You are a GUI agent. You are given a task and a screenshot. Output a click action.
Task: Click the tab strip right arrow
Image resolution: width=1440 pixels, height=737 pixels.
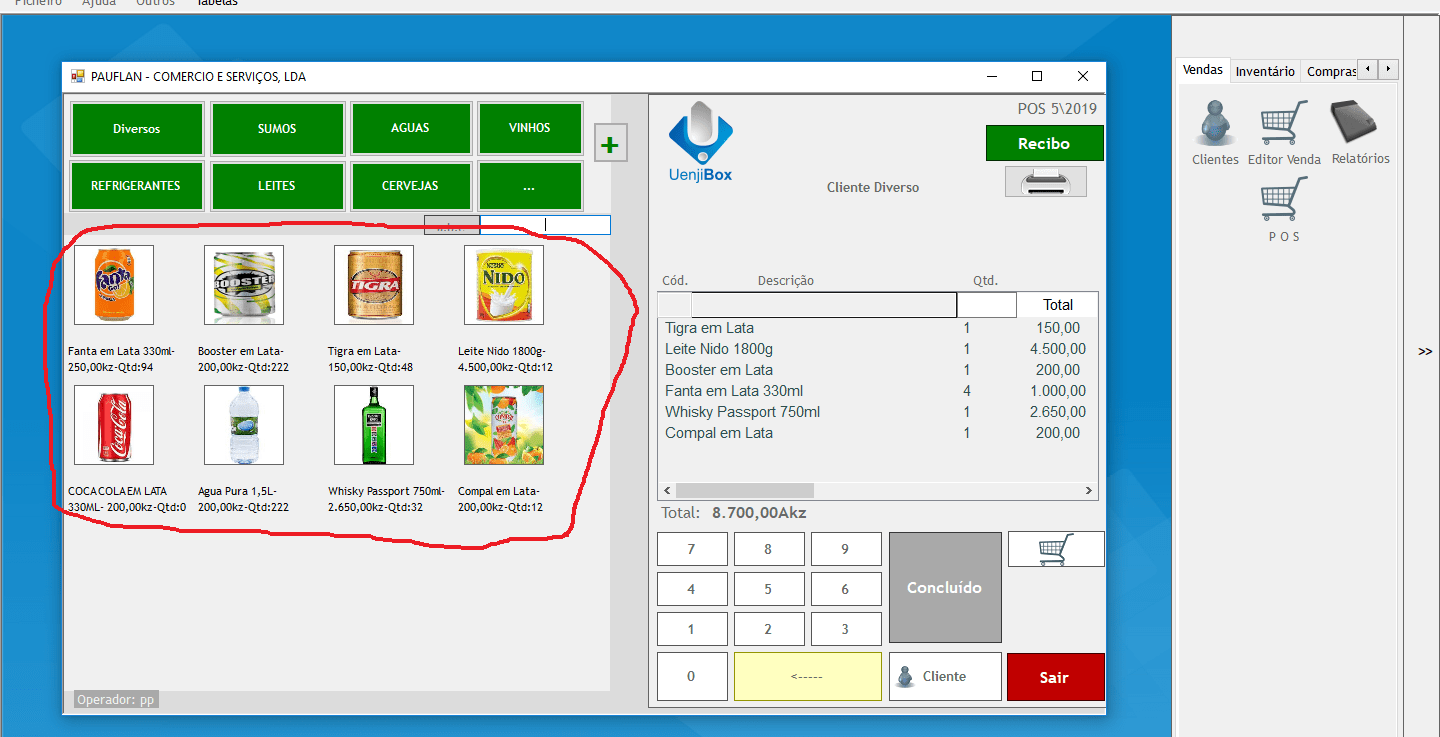pyautogui.click(x=1388, y=69)
